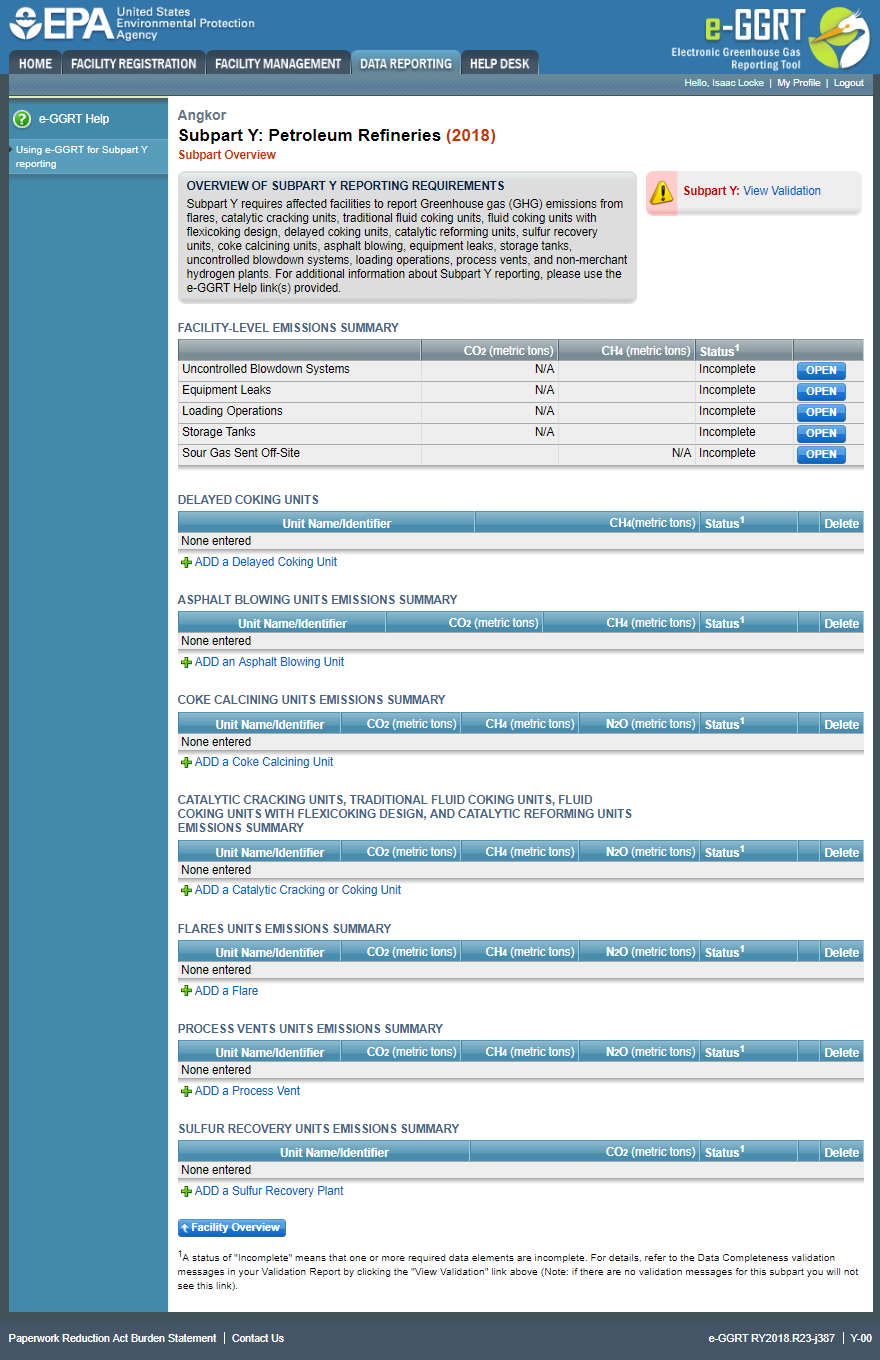Viewport: 880px width, 1360px height.
Task: Click OPEN for Loading Operations
Action: click(x=821, y=412)
